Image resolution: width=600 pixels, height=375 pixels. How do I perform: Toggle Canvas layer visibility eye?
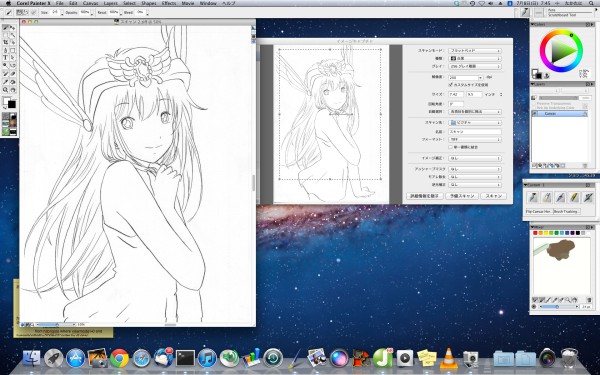click(535, 113)
